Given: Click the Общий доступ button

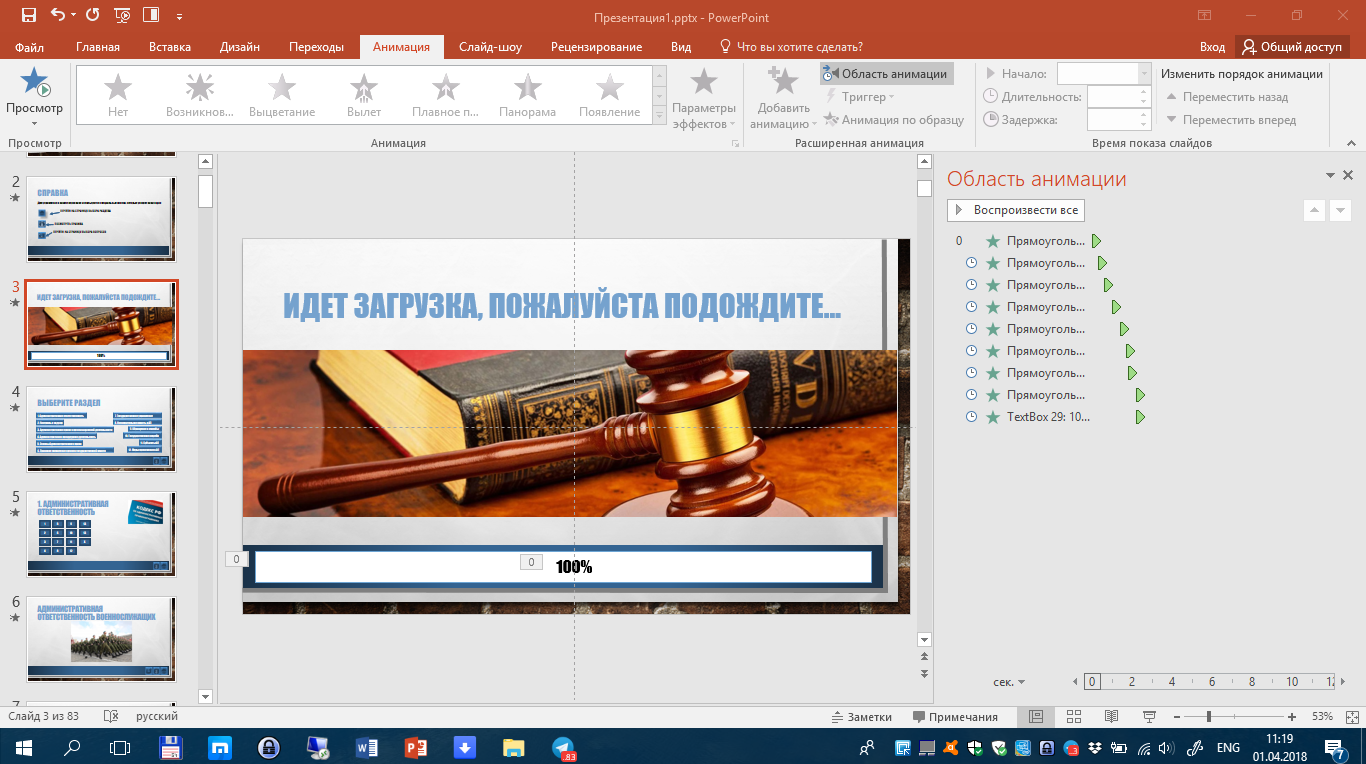Looking at the screenshot, I should click(1292, 47).
